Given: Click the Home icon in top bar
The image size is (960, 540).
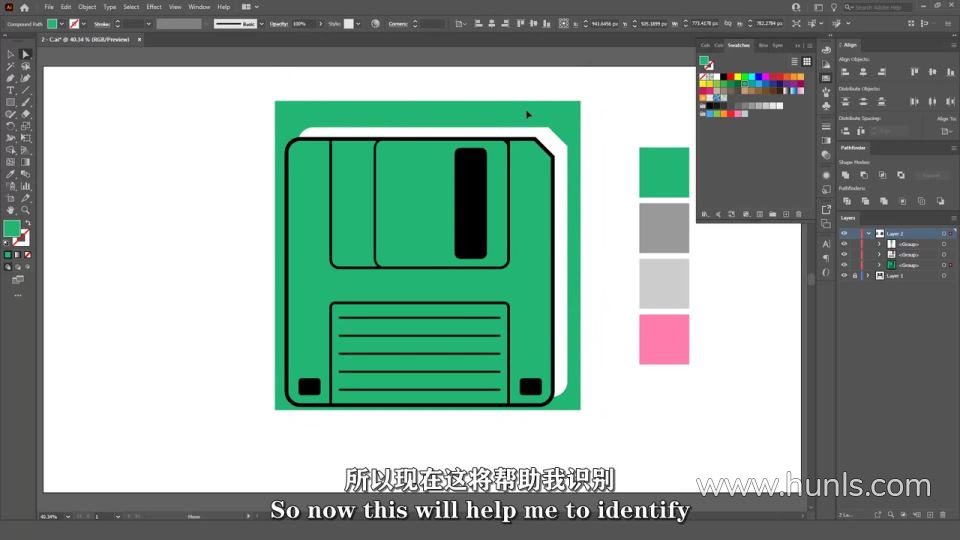Looking at the screenshot, I should 24,7.
